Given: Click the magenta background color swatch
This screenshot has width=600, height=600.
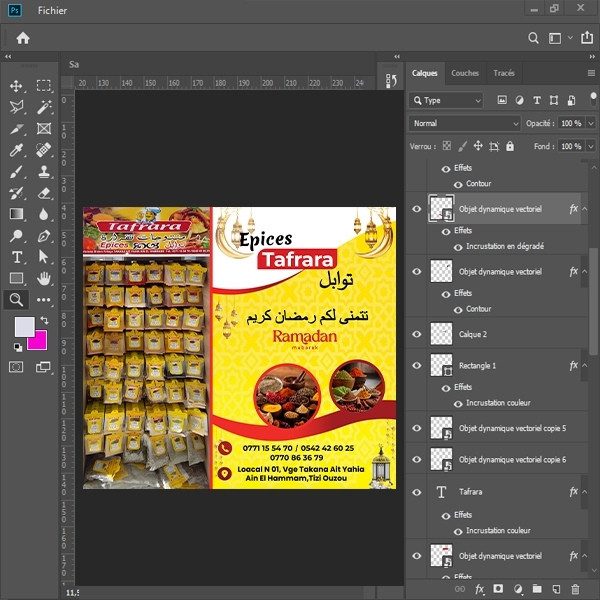Looking at the screenshot, I should tap(37, 340).
